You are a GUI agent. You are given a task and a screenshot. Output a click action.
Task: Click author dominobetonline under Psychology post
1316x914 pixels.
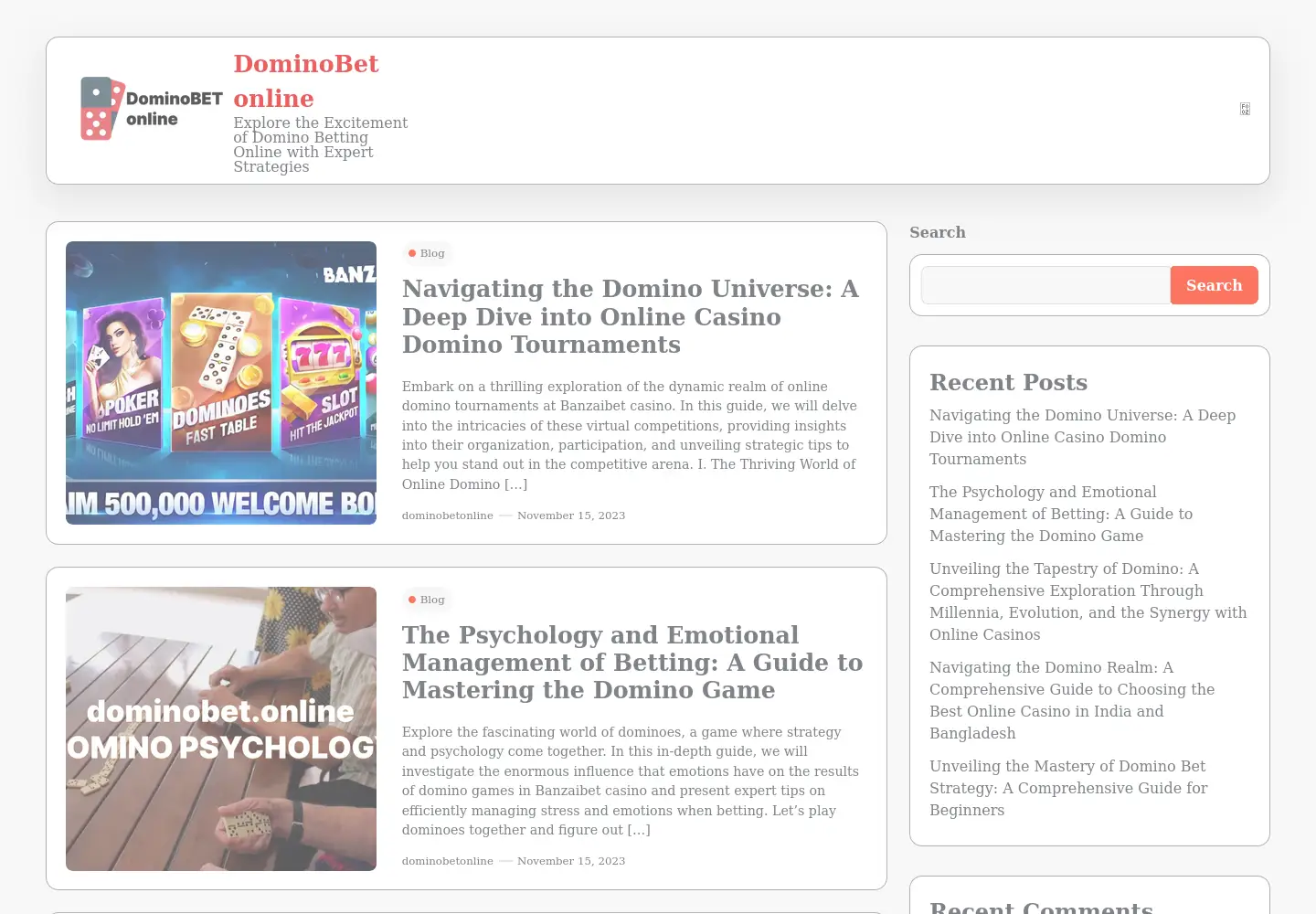(448, 861)
